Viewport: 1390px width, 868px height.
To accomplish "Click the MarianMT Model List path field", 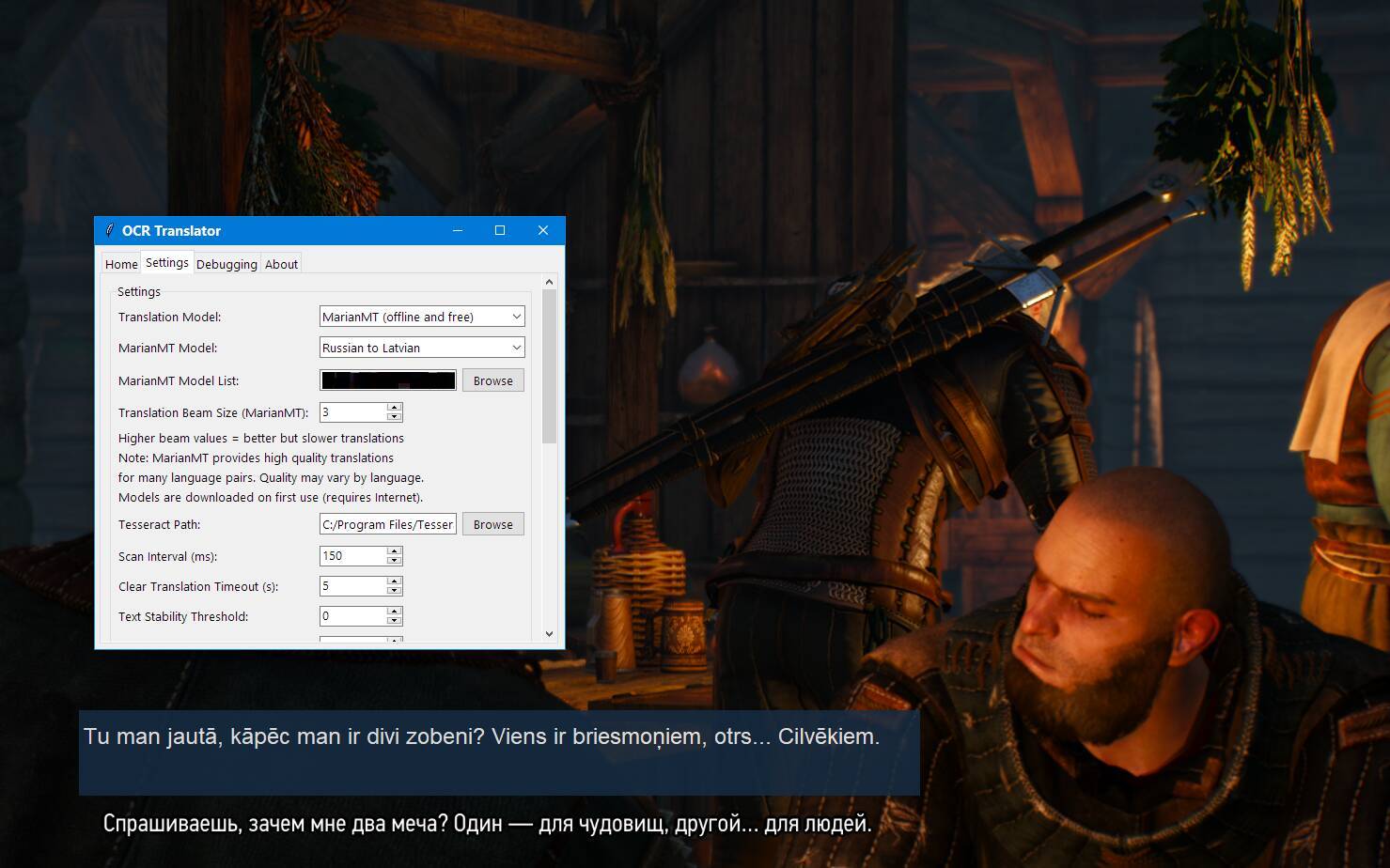I will coord(388,380).
